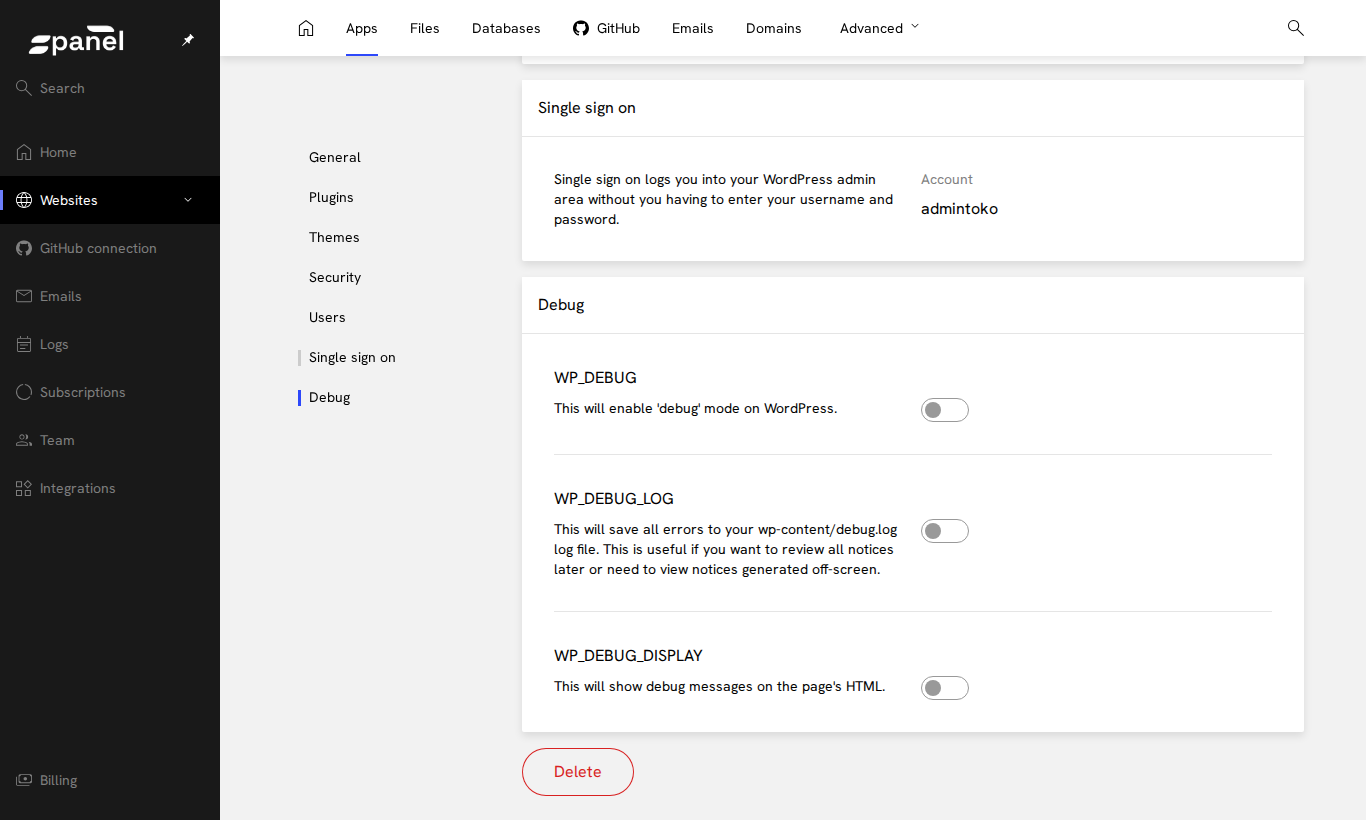Open the Databases tab

pyautogui.click(x=506, y=28)
